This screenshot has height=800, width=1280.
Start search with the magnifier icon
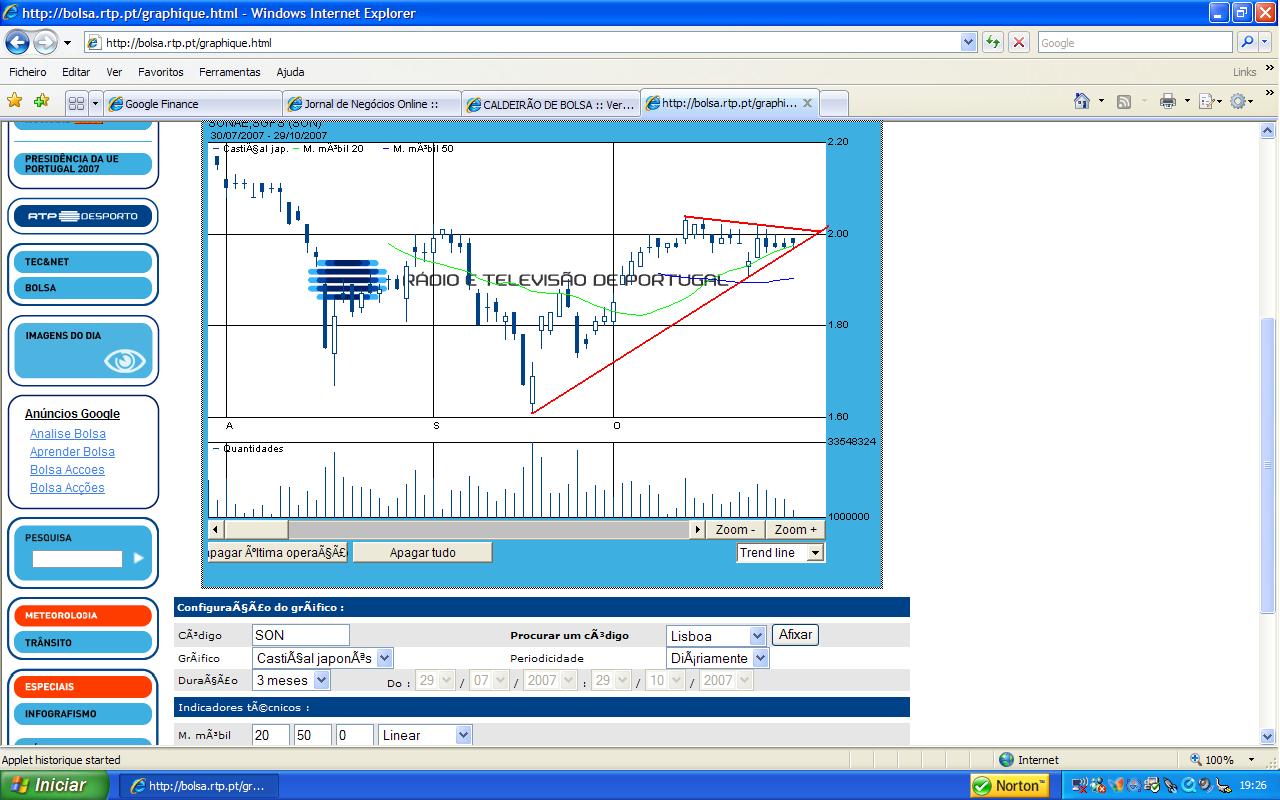(1247, 42)
